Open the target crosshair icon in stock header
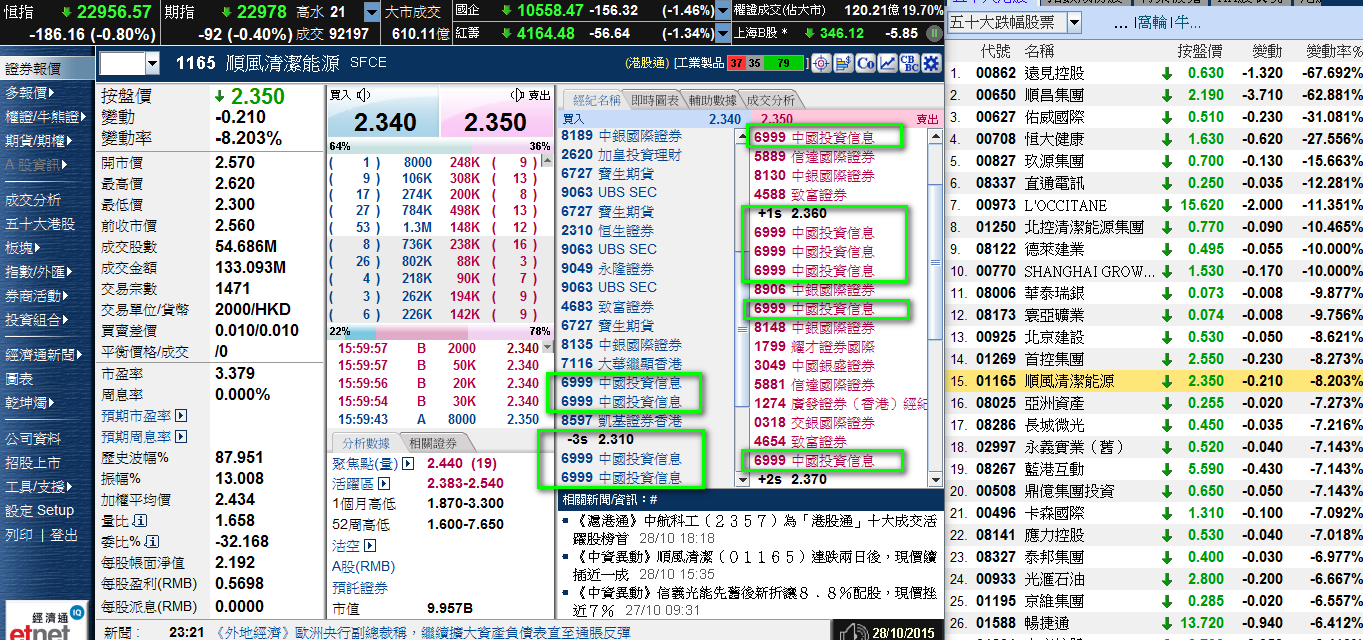This screenshot has width=1363, height=640. click(821, 64)
